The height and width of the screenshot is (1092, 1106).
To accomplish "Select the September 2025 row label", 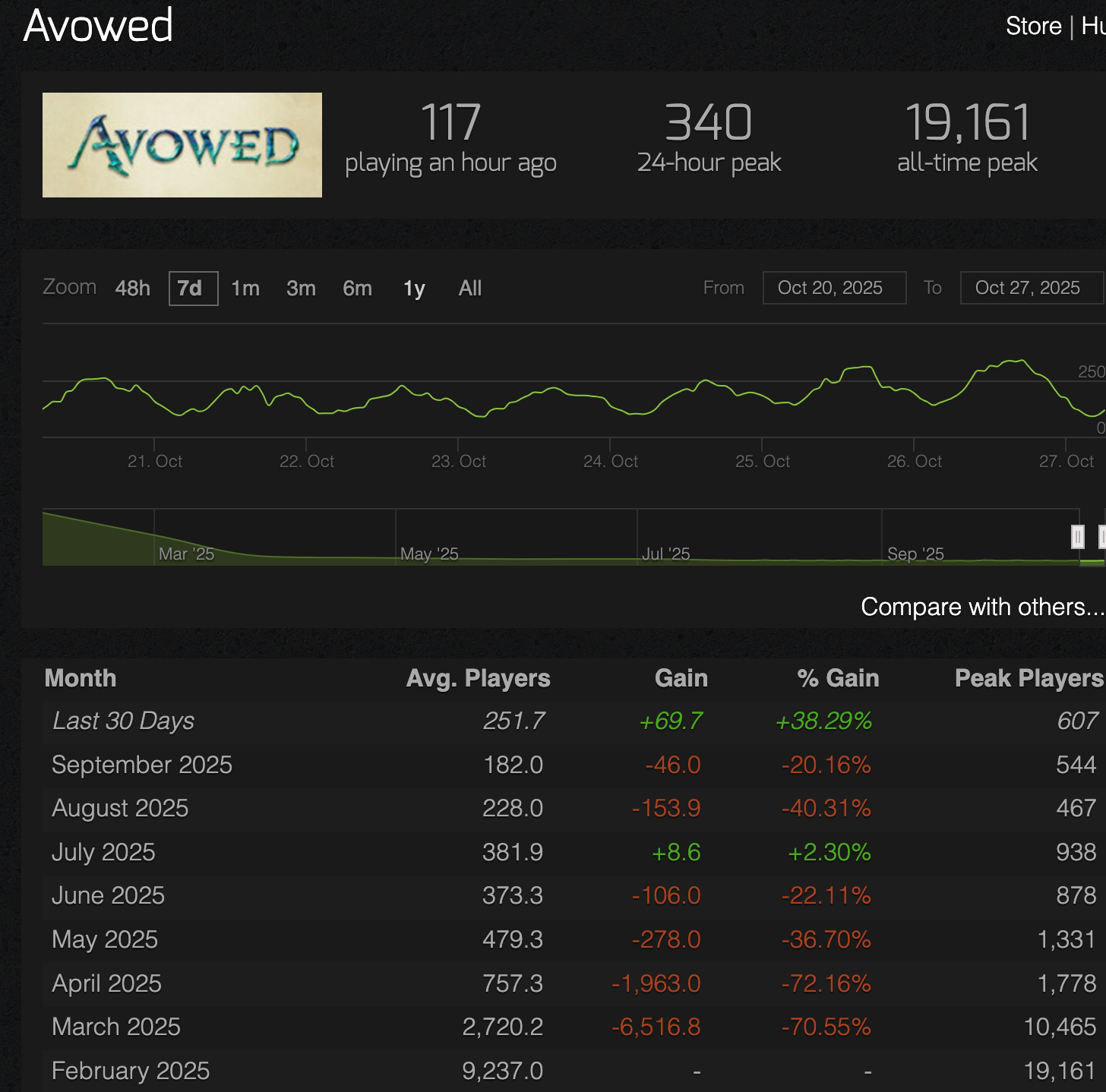I will coord(142,765).
